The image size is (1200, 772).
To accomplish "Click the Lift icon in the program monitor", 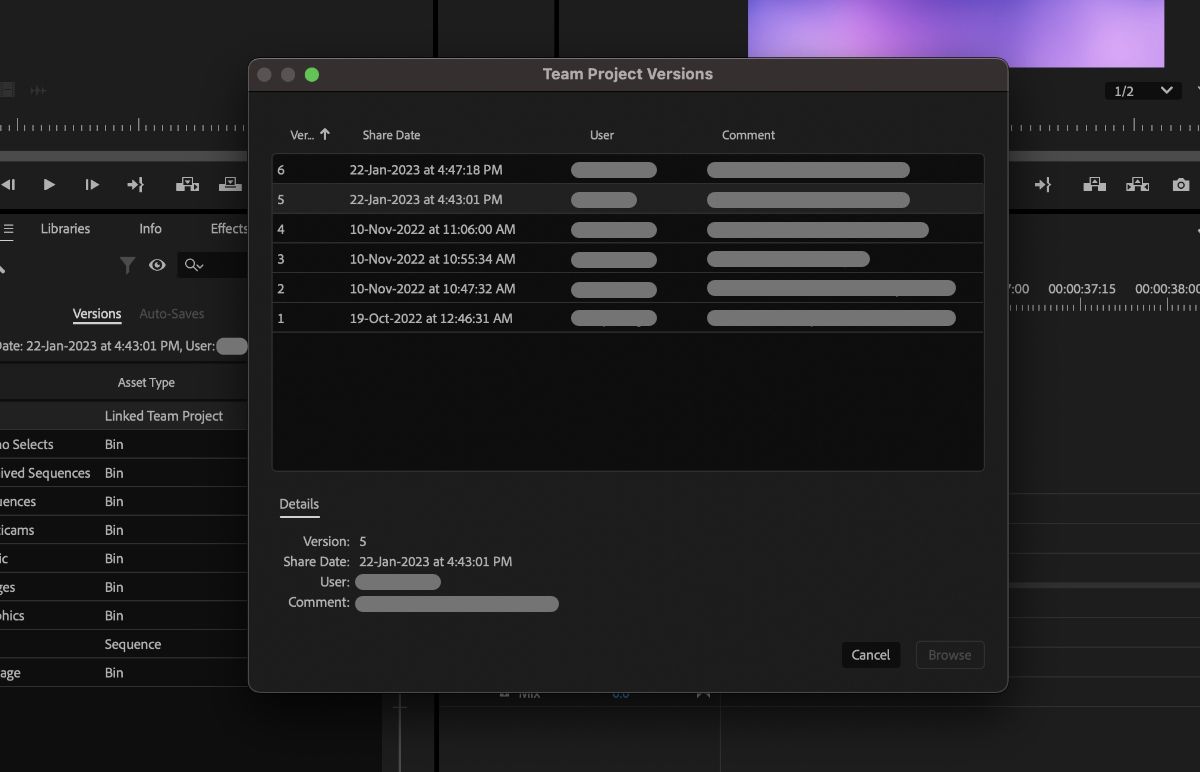I will [x=1094, y=184].
